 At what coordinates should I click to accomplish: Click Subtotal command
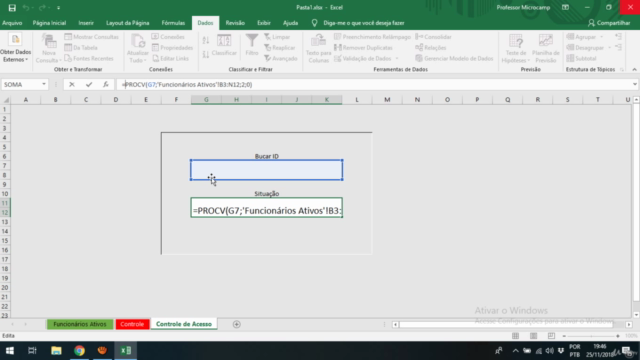click(582, 58)
